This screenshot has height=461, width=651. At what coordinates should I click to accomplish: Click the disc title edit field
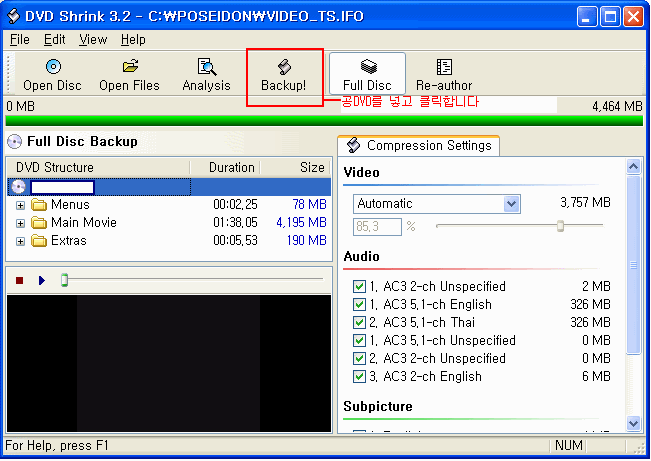pyautogui.click(x=63, y=187)
